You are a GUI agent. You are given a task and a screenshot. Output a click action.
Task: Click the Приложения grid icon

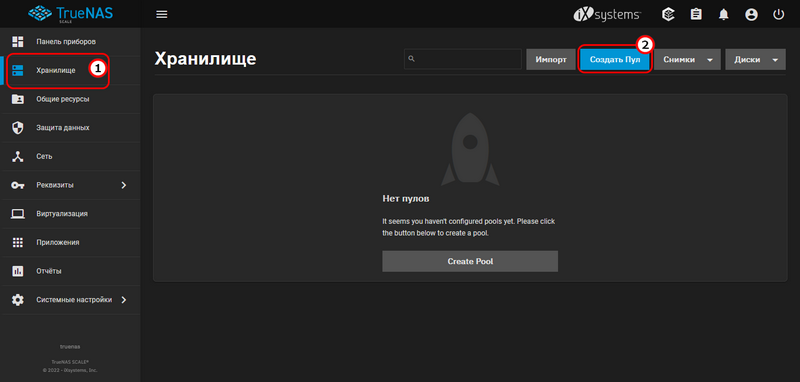pos(18,242)
